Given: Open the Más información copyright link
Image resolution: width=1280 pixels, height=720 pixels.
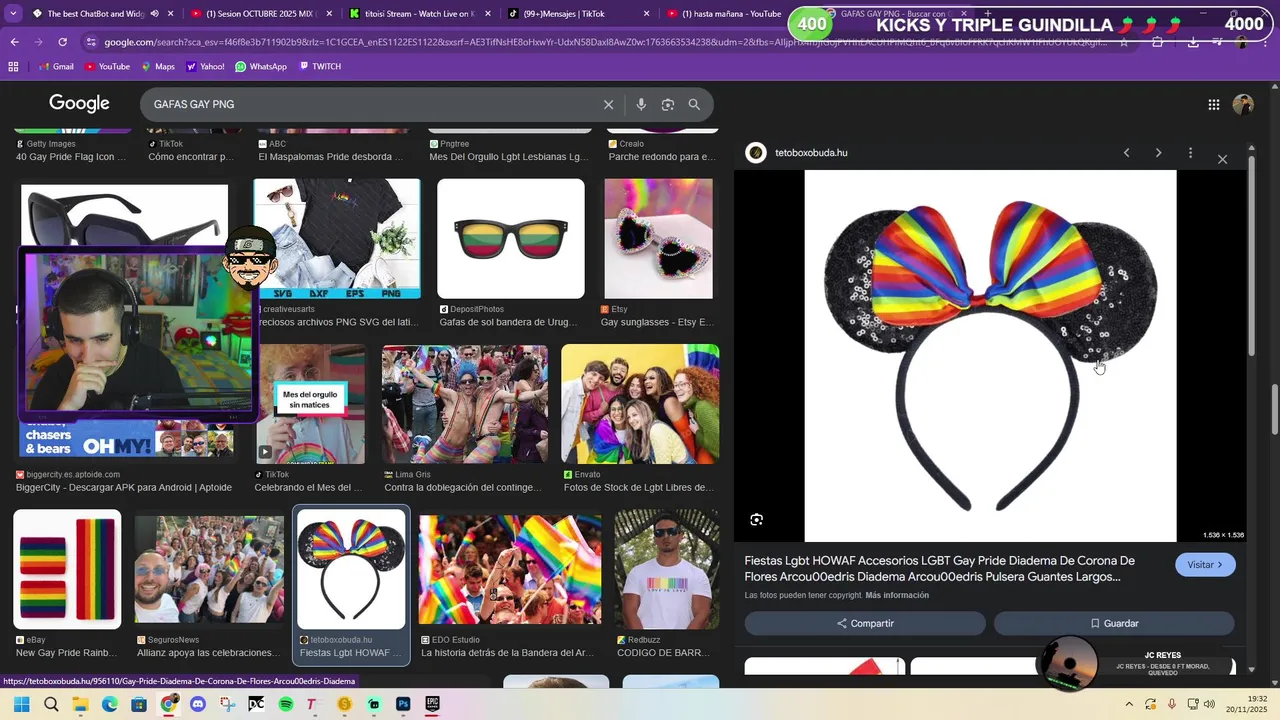Looking at the screenshot, I should [897, 595].
